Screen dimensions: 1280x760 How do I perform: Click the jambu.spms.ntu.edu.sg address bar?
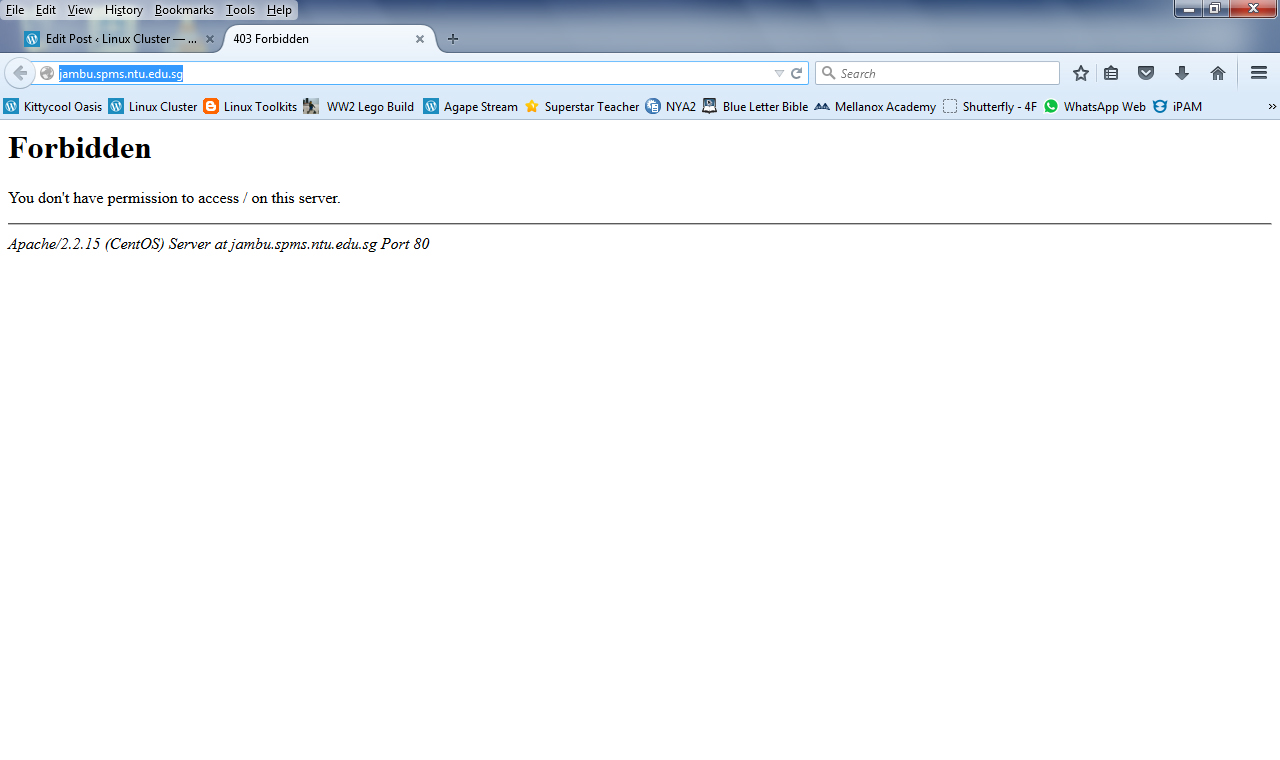pyautogui.click(x=400, y=73)
